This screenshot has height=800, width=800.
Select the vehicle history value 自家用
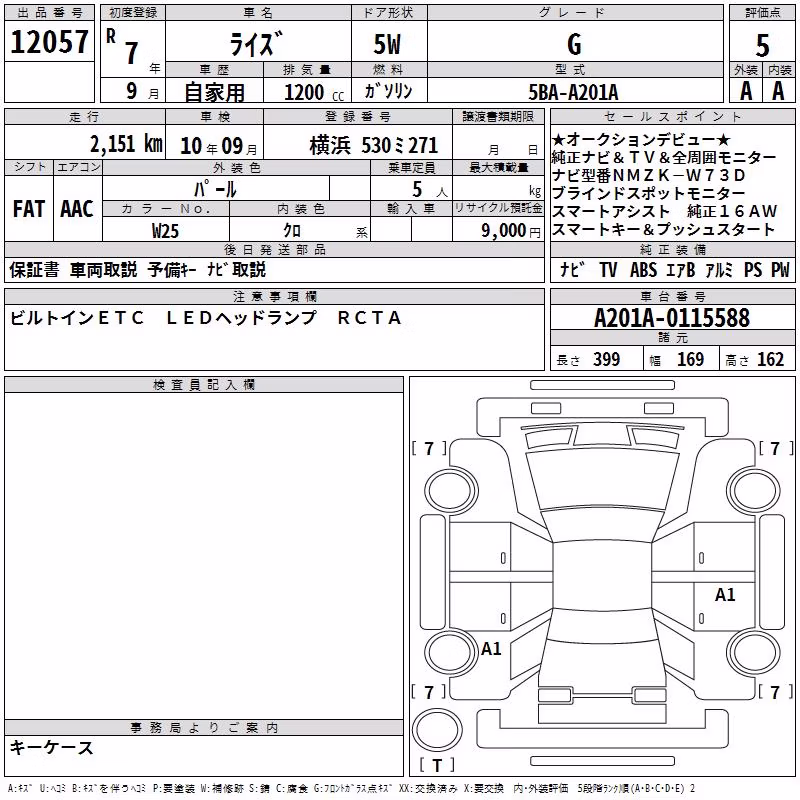tap(214, 92)
